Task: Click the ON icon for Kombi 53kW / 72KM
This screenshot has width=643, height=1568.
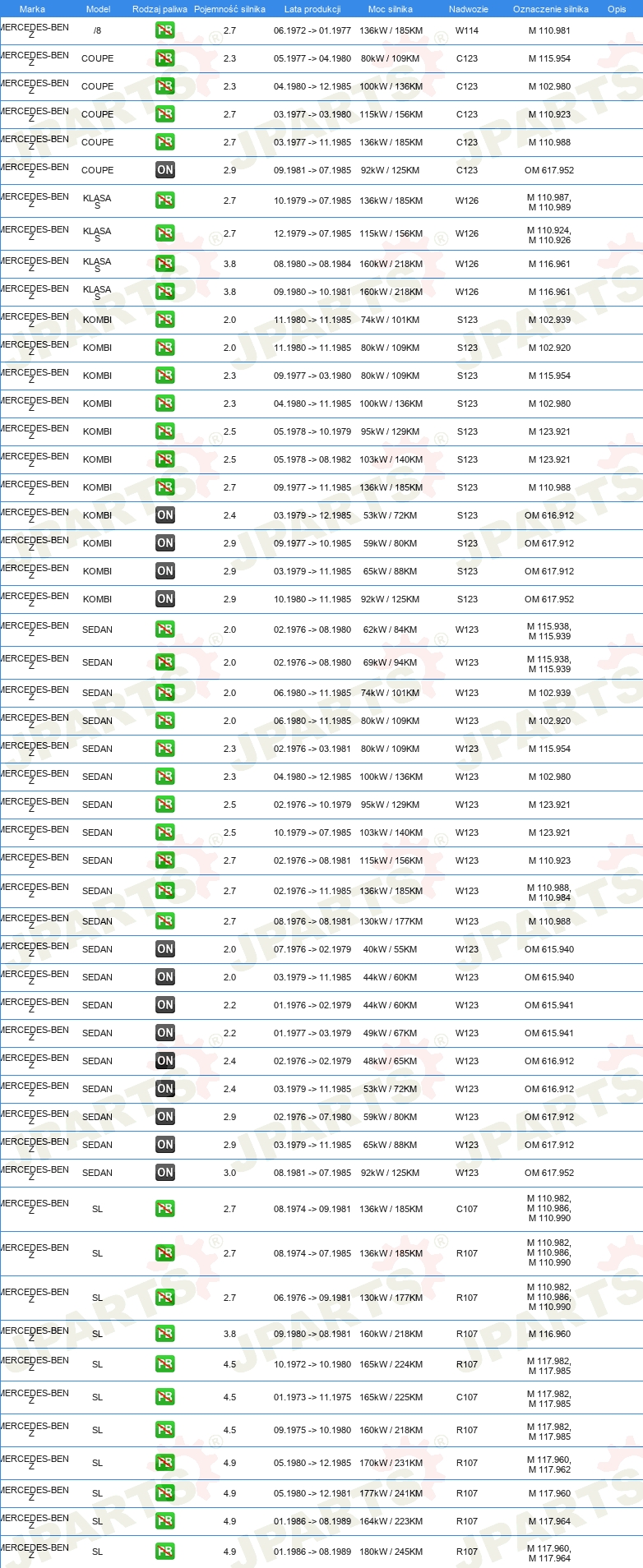Action: [165, 515]
